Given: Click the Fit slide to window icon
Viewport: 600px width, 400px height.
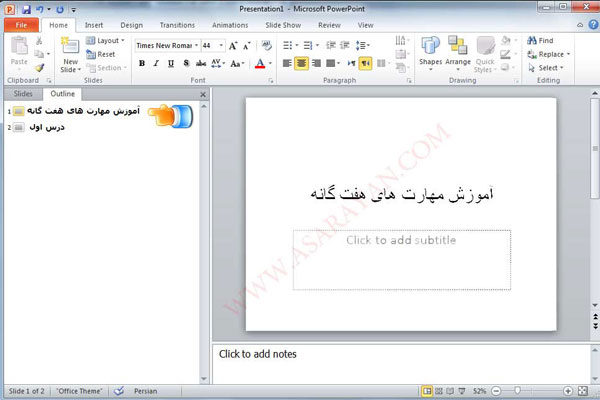Looking at the screenshot, I should (584, 390).
